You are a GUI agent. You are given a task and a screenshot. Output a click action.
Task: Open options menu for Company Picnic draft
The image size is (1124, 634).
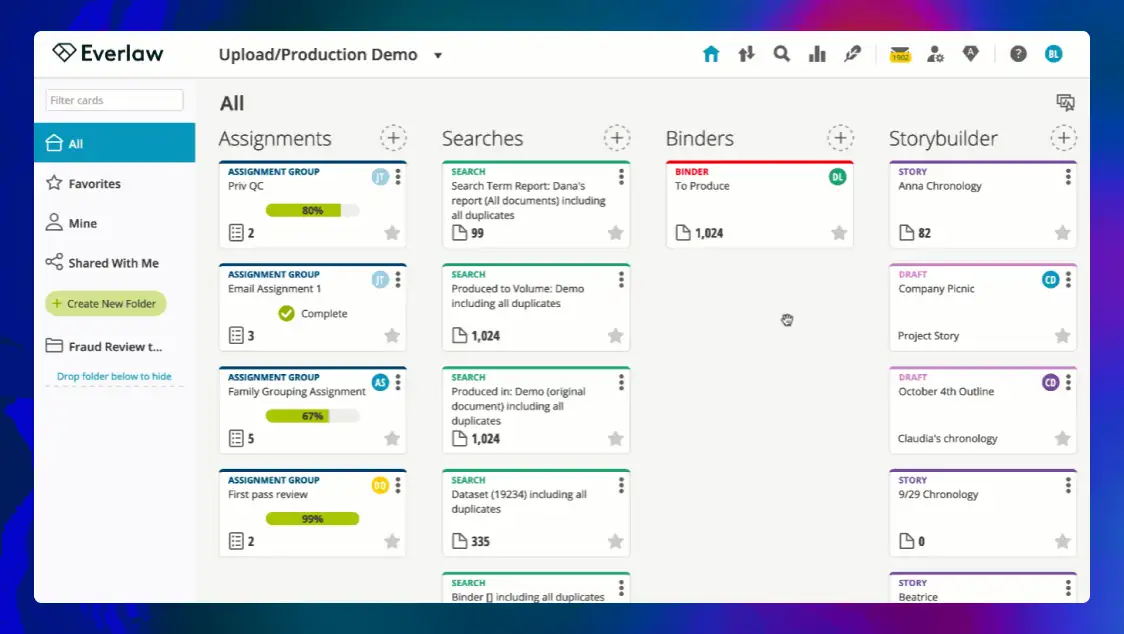(1068, 279)
